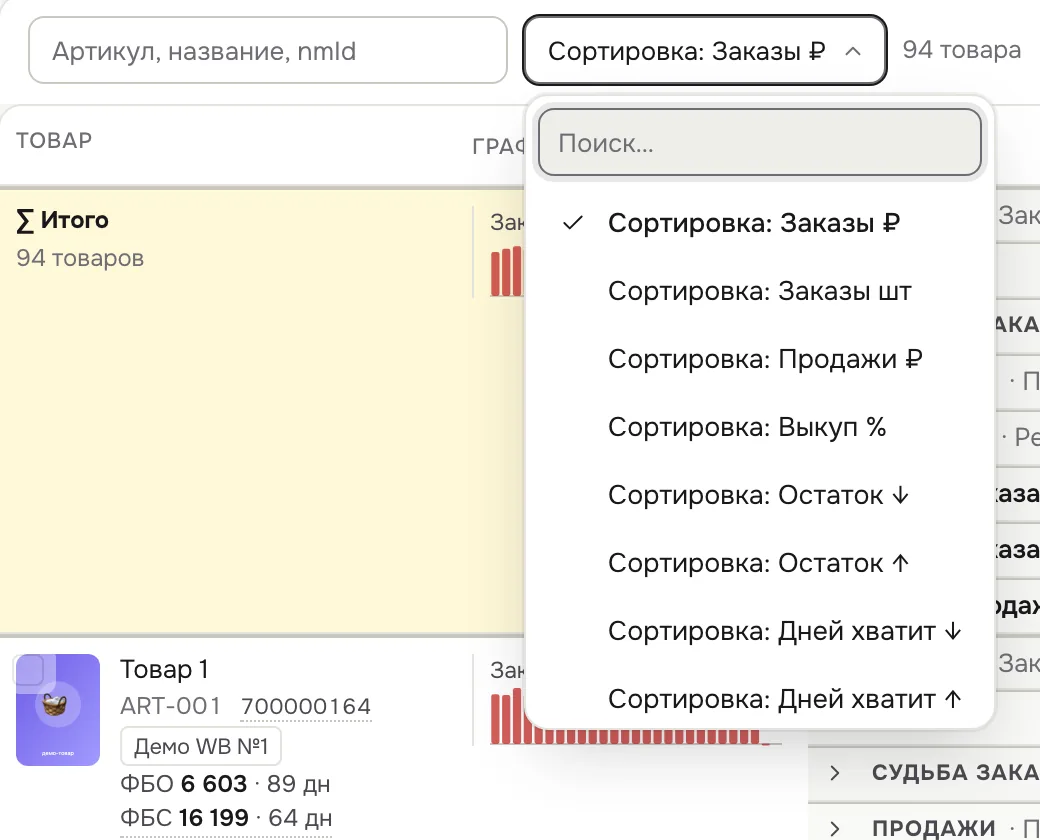1040x840 pixels.
Task: Click the 94 товаров total subtitle
Action: click(x=80, y=258)
